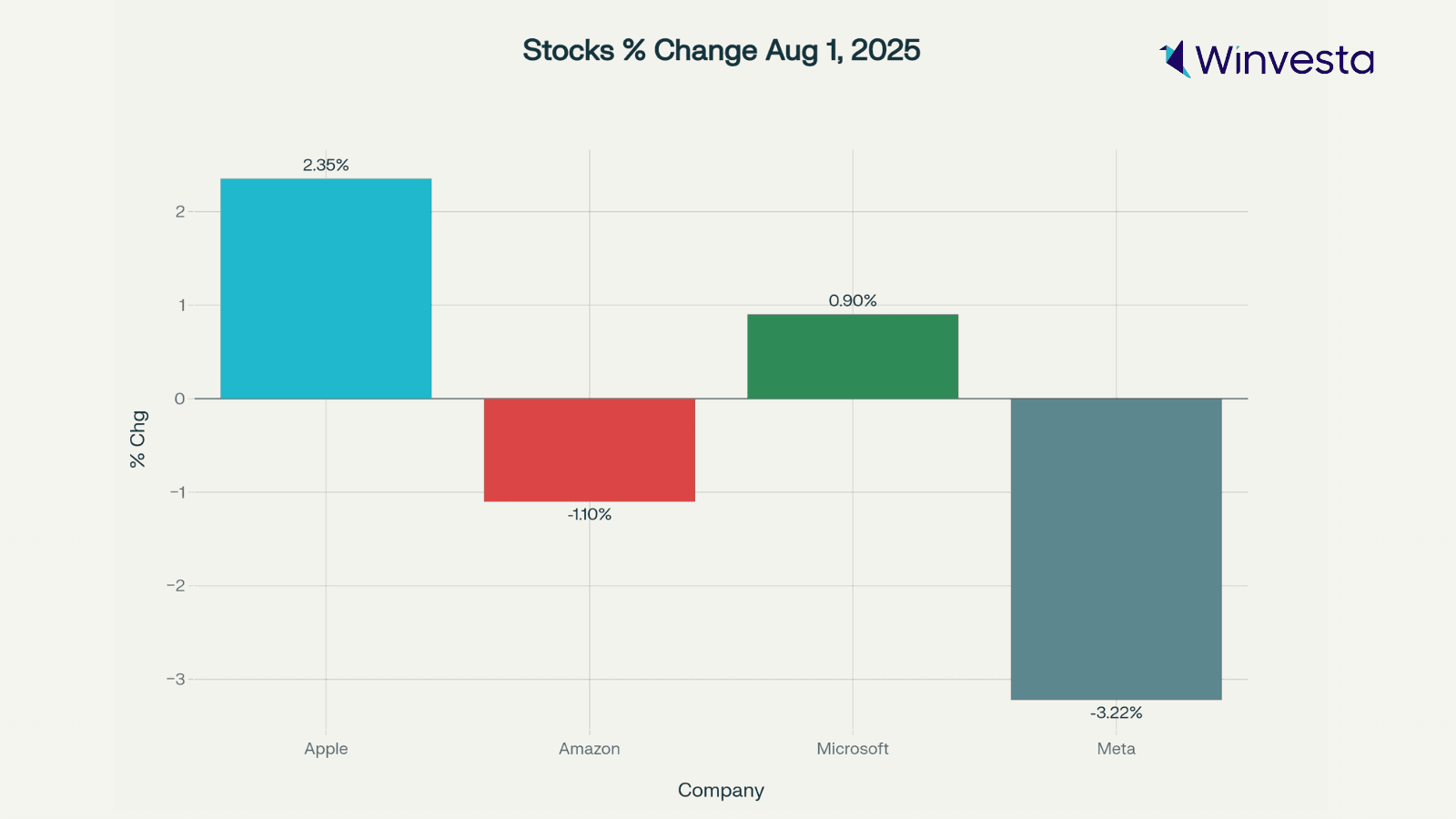Click the '% Chg' y-axis title
This screenshot has height=819, width=1456.
(137, 440)
